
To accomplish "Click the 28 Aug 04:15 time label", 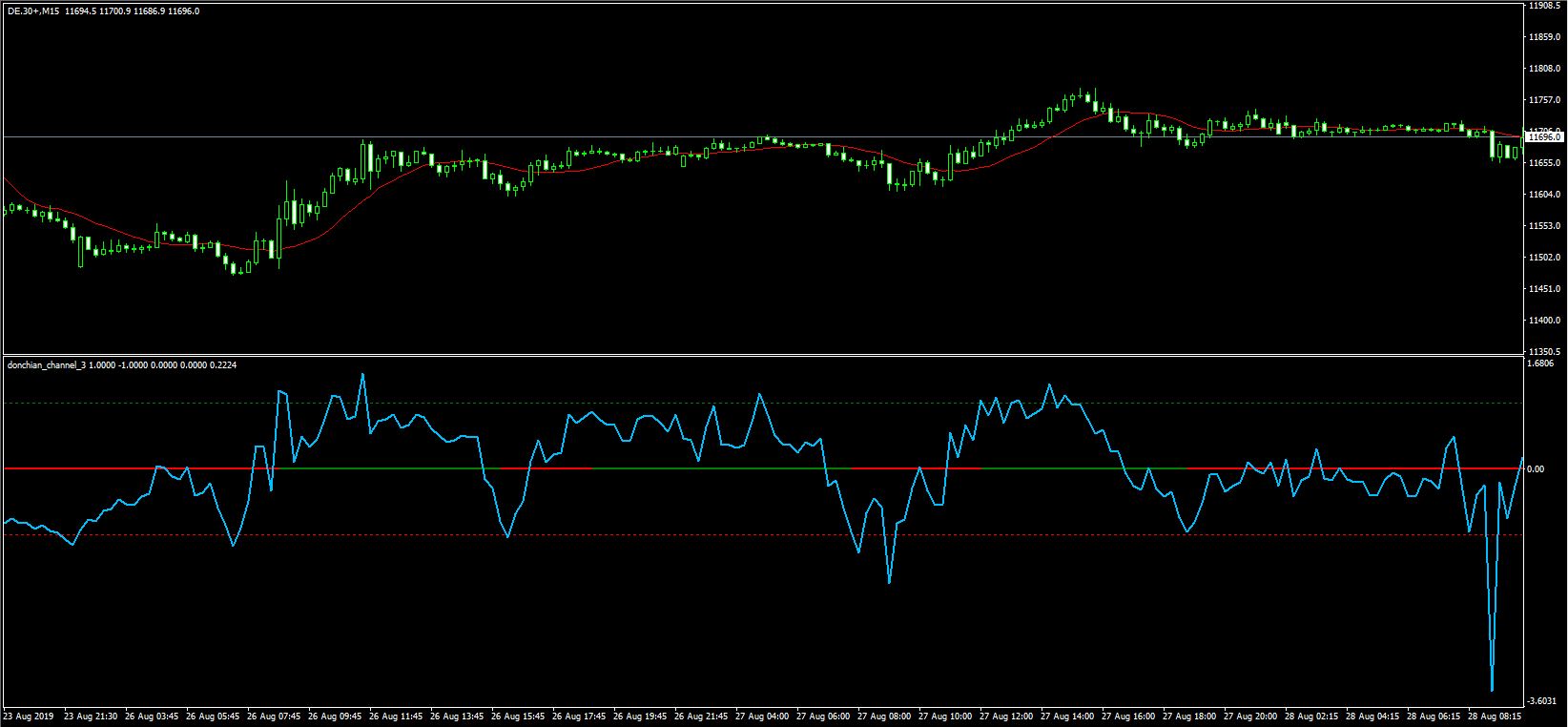I will tap(1372, 715).
